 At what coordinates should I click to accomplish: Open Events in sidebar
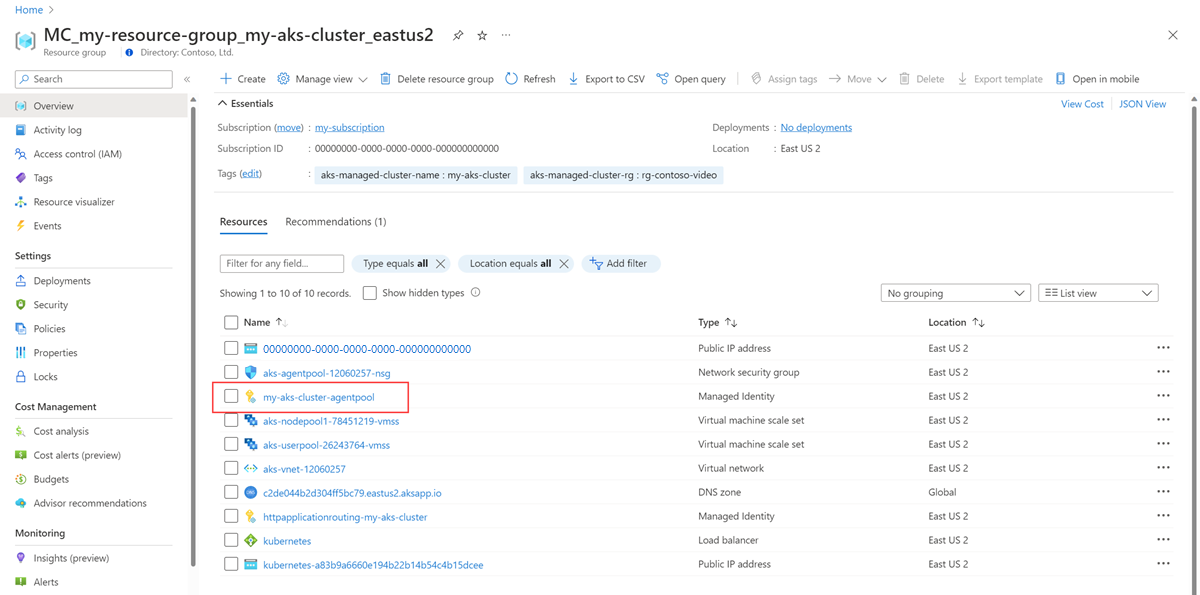coord(47,226)
